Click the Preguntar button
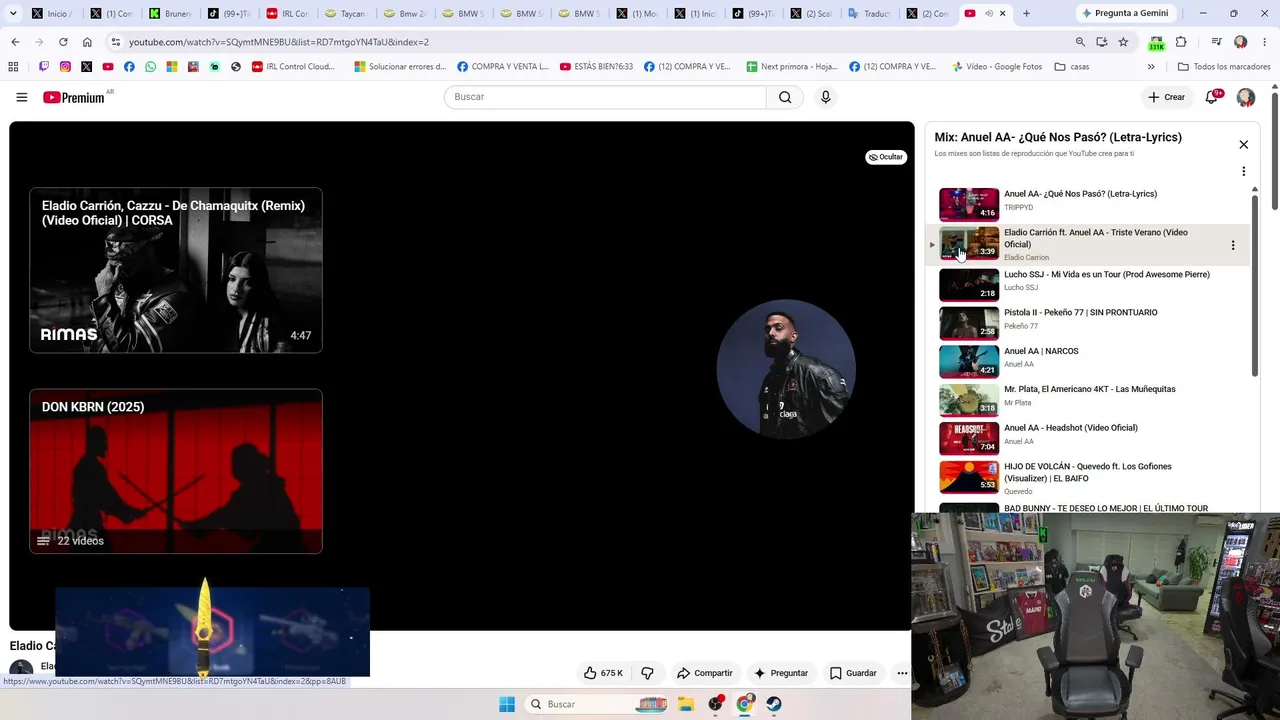The width and height of the screenshot is (1280, 720). (x=781, y=673)
